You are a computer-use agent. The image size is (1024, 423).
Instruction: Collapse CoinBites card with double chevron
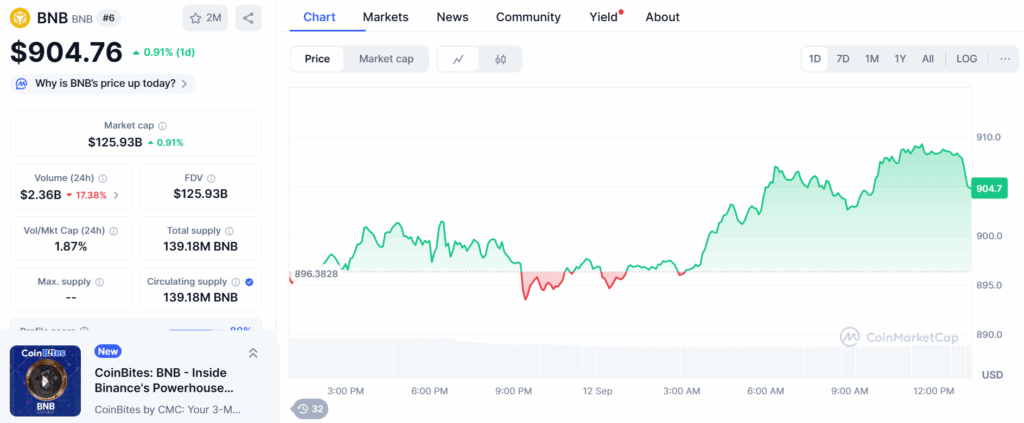click(x=253, y=353)
